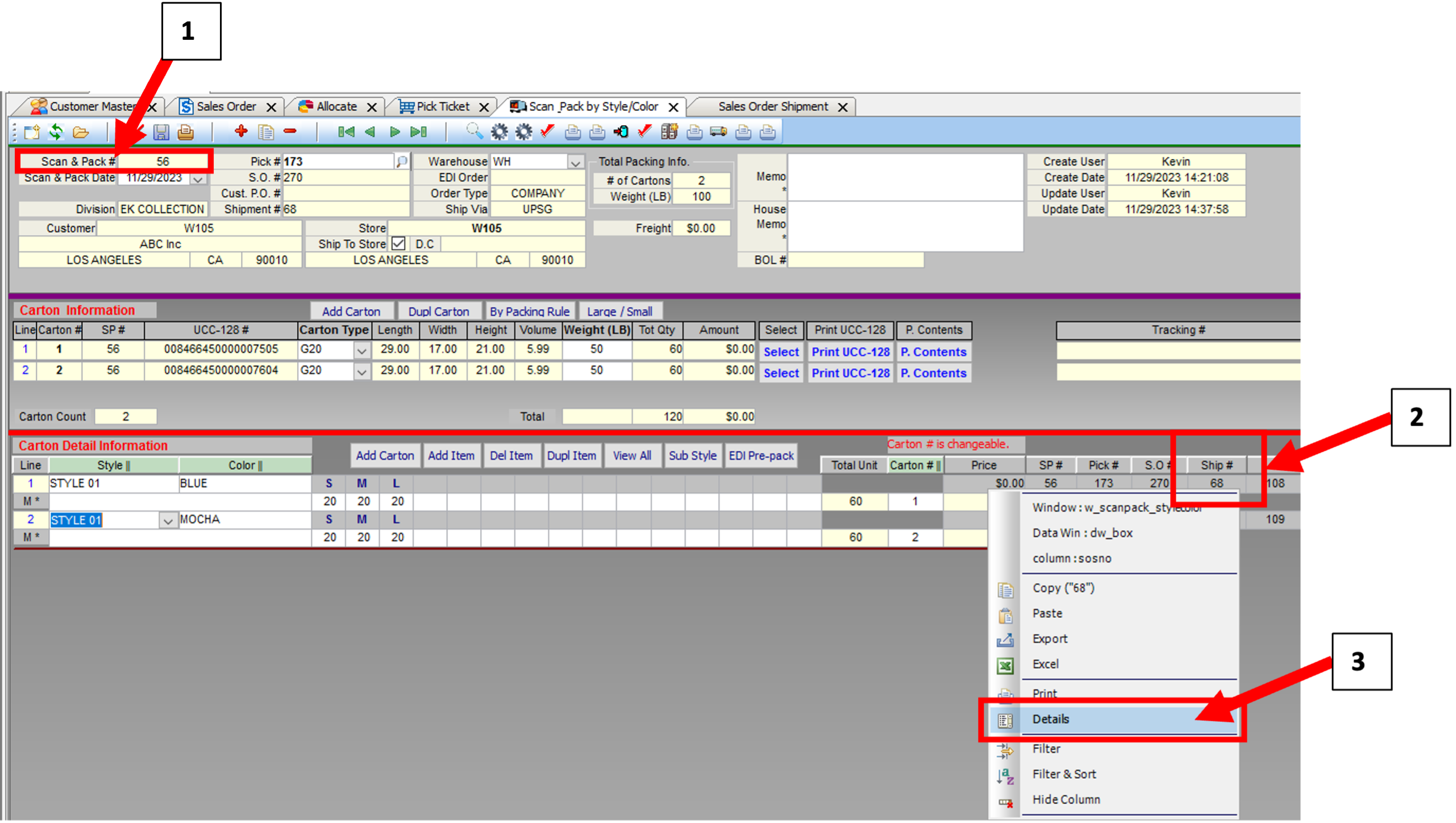
Task: Click the open folder toolbar icon
Action: tap(81, 132)
